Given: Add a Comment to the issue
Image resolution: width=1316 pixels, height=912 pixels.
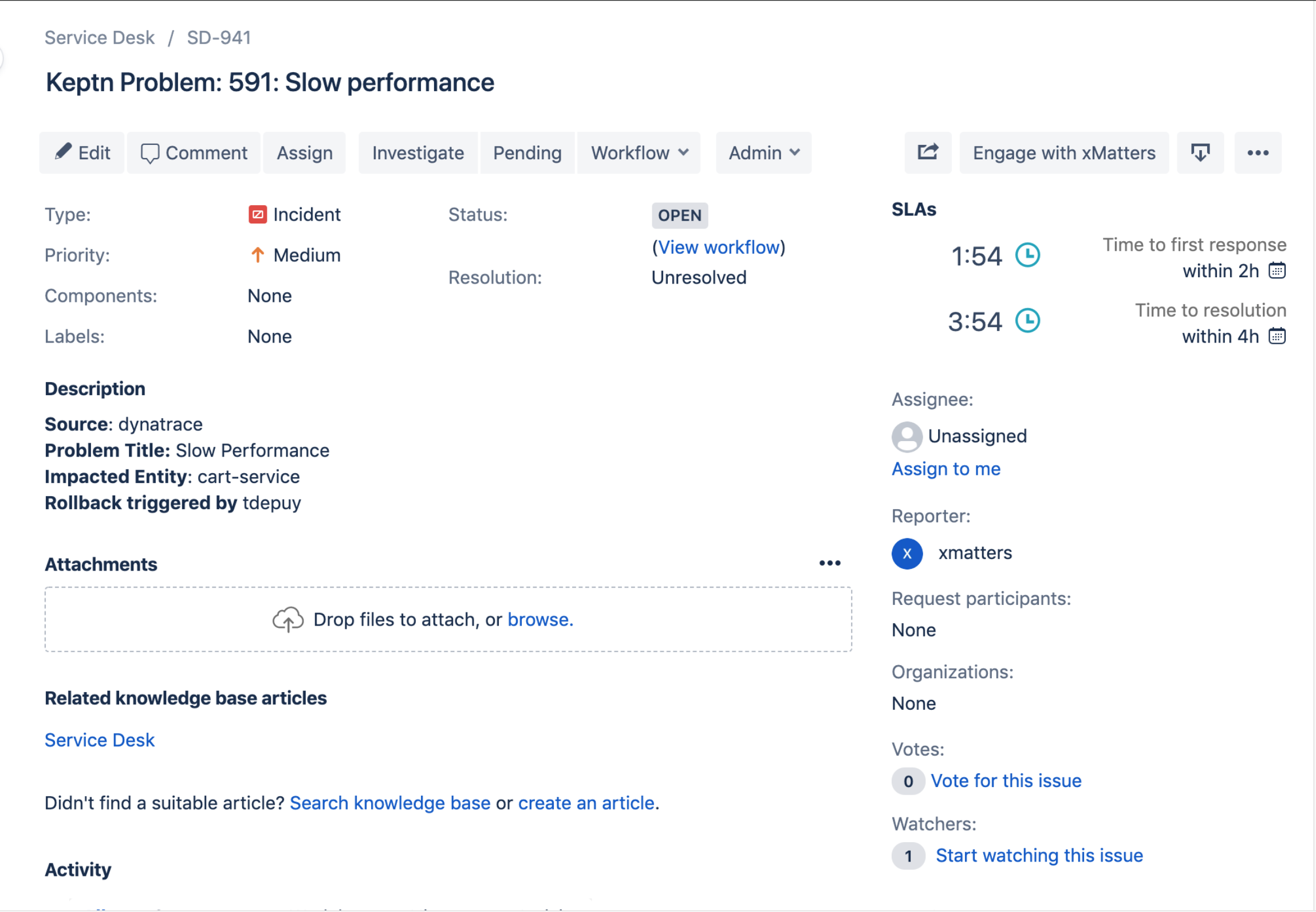Looking at the screenshot, I should [194, 152].
